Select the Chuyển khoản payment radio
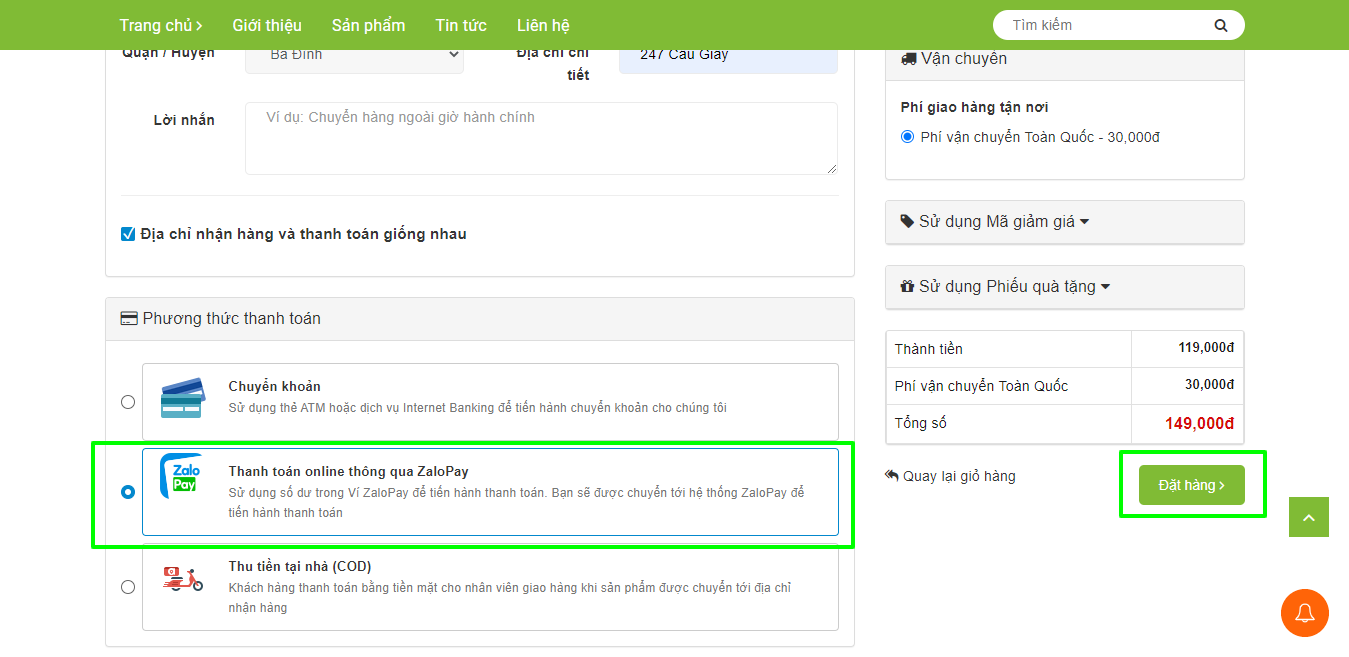 (x=128, y=402)
